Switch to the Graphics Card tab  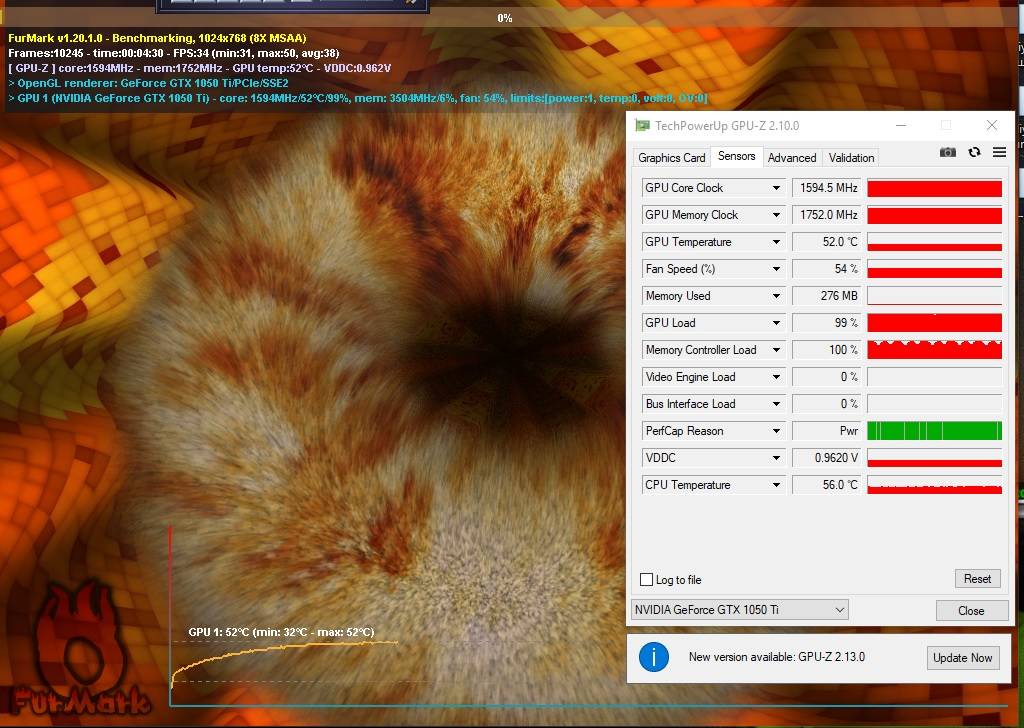(671, 157)
